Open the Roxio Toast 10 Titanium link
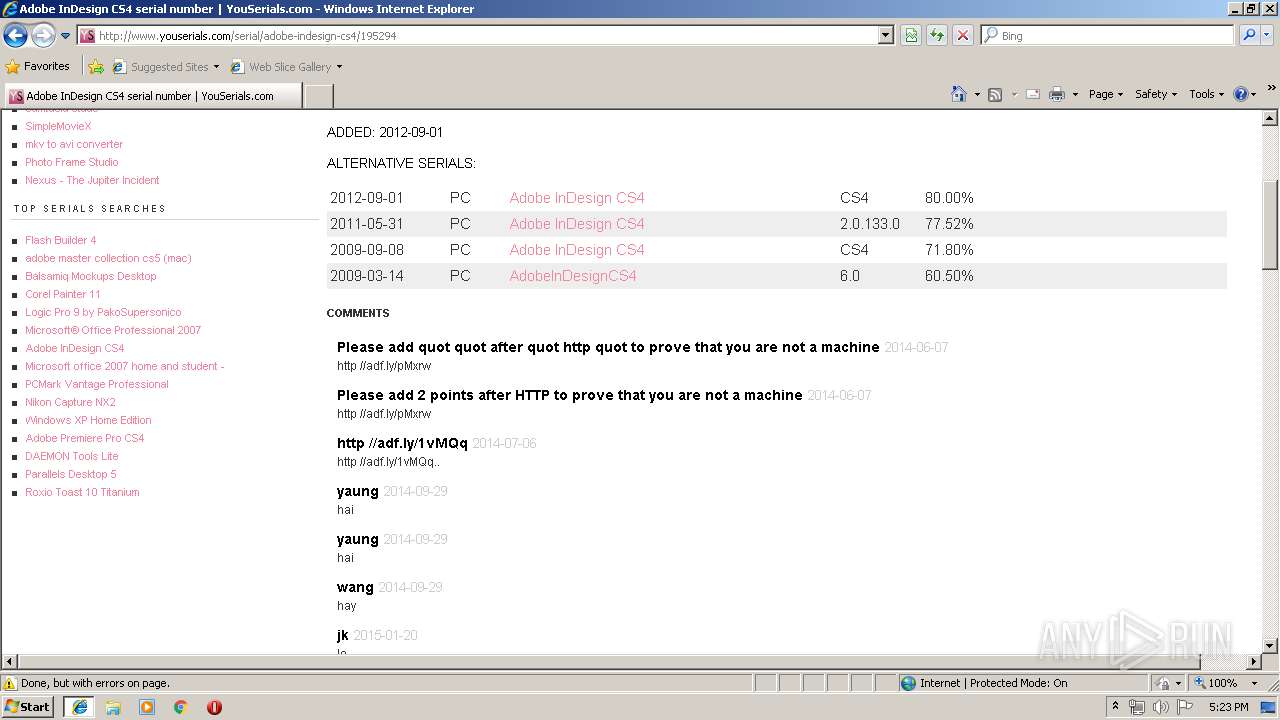 (82, 492)
